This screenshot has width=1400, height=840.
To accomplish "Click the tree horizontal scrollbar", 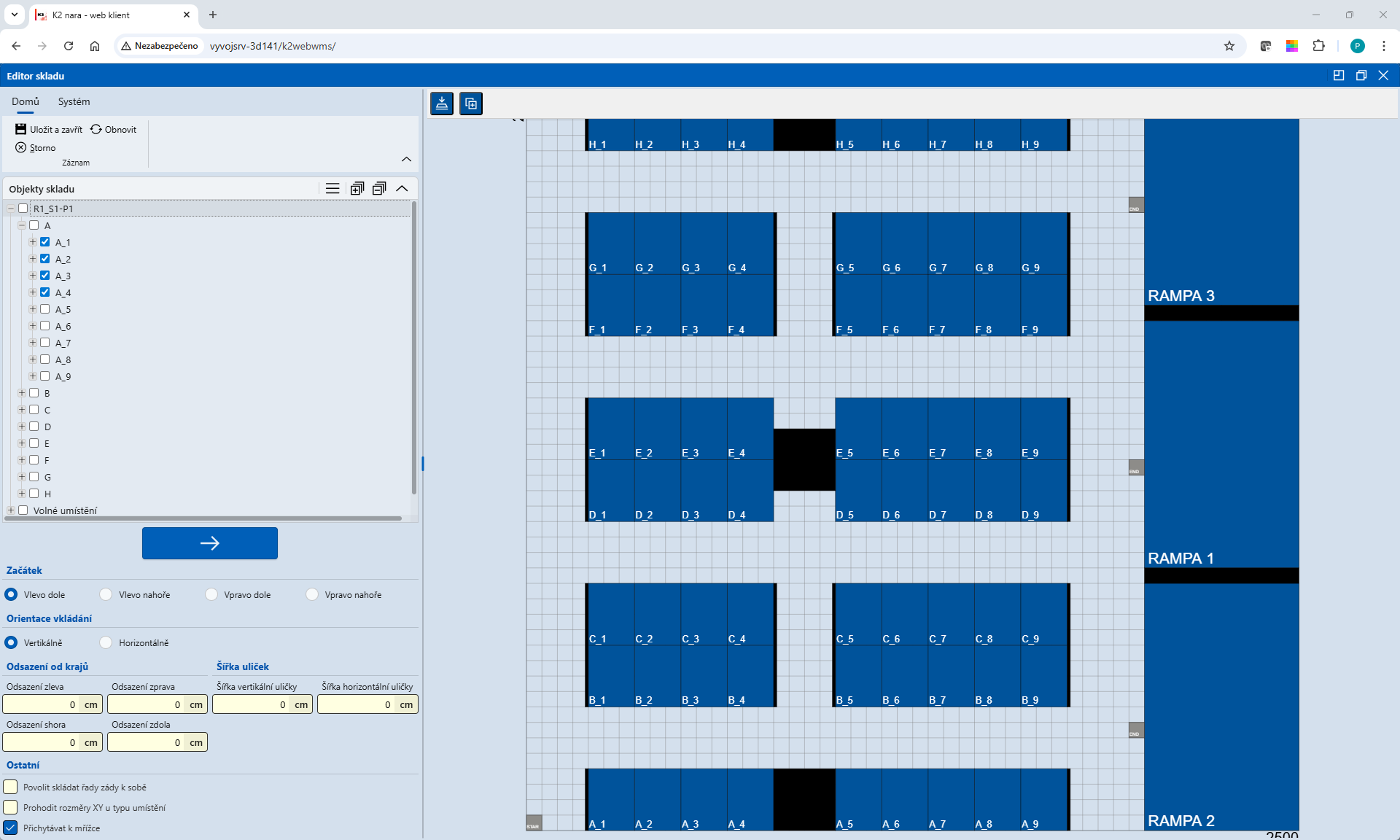I will pyautogui.click(x=203, y=518).
